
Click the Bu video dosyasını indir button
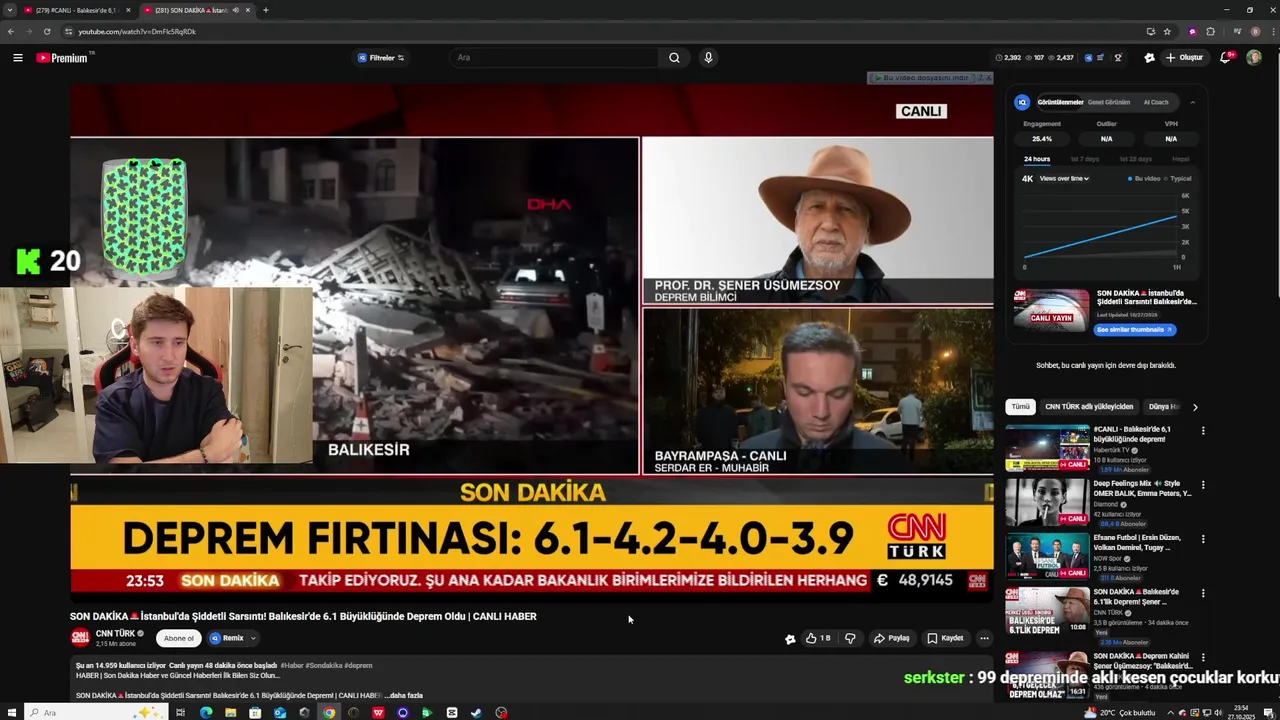[x=924, y=77]
